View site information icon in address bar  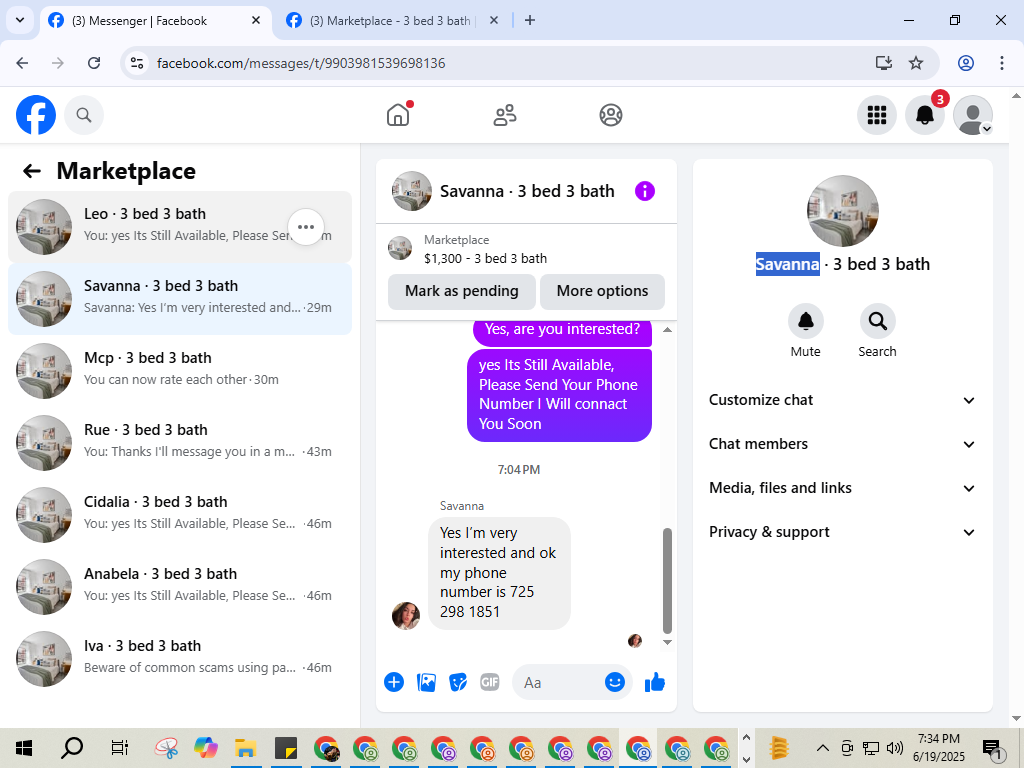point(137,63)
